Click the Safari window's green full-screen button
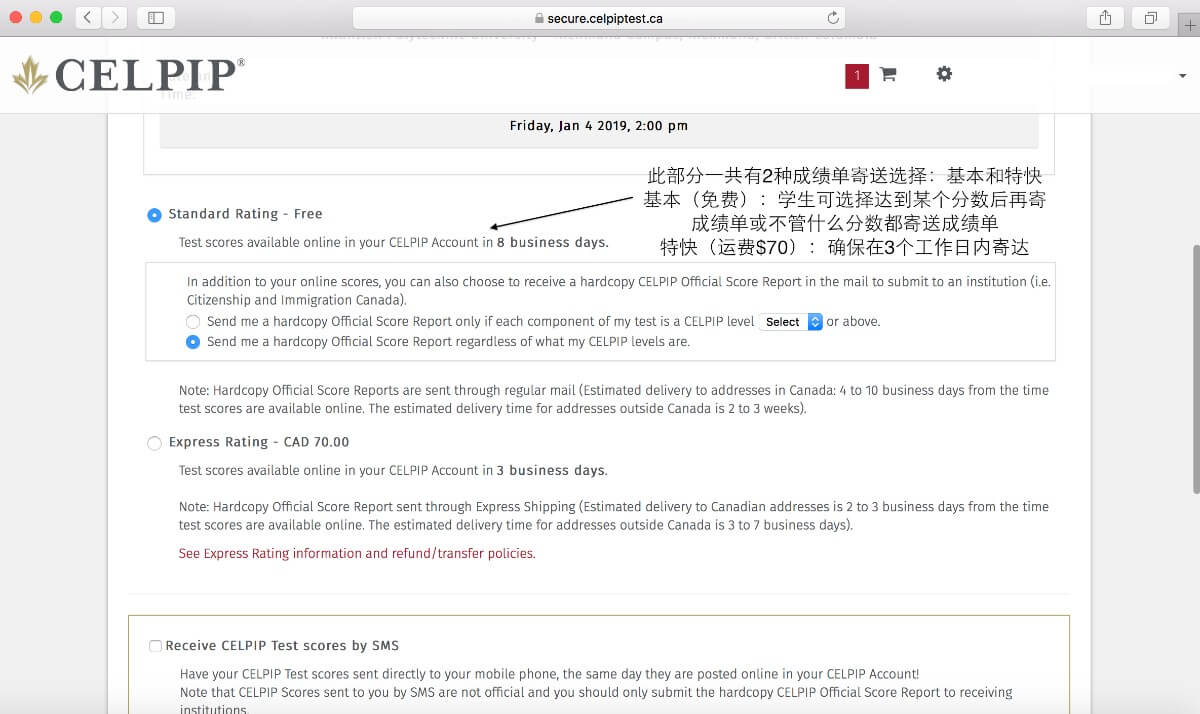 tap(56, 17)
